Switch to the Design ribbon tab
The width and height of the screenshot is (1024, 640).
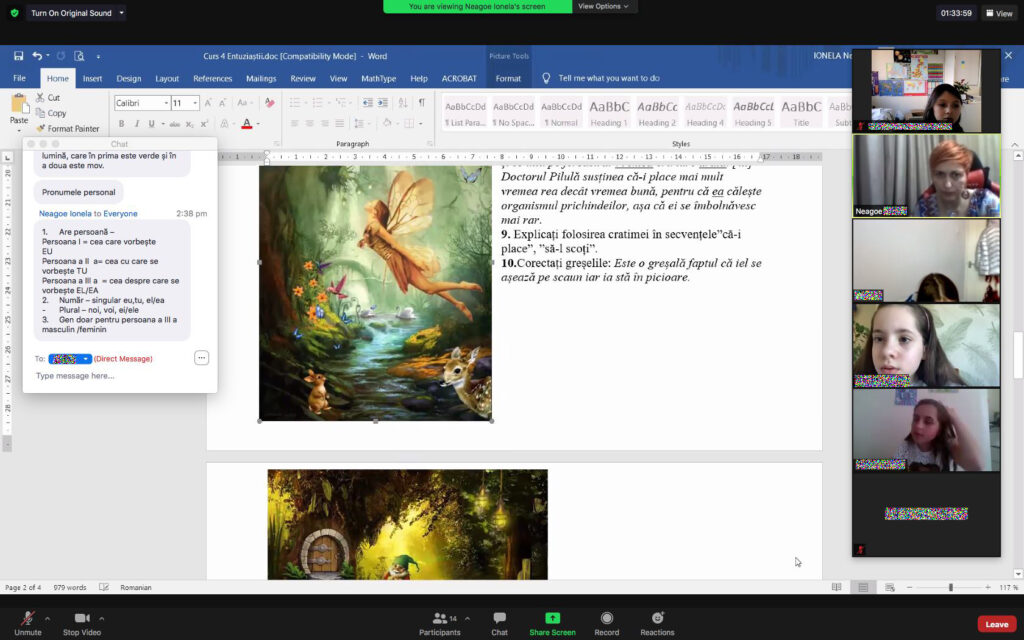129,78
